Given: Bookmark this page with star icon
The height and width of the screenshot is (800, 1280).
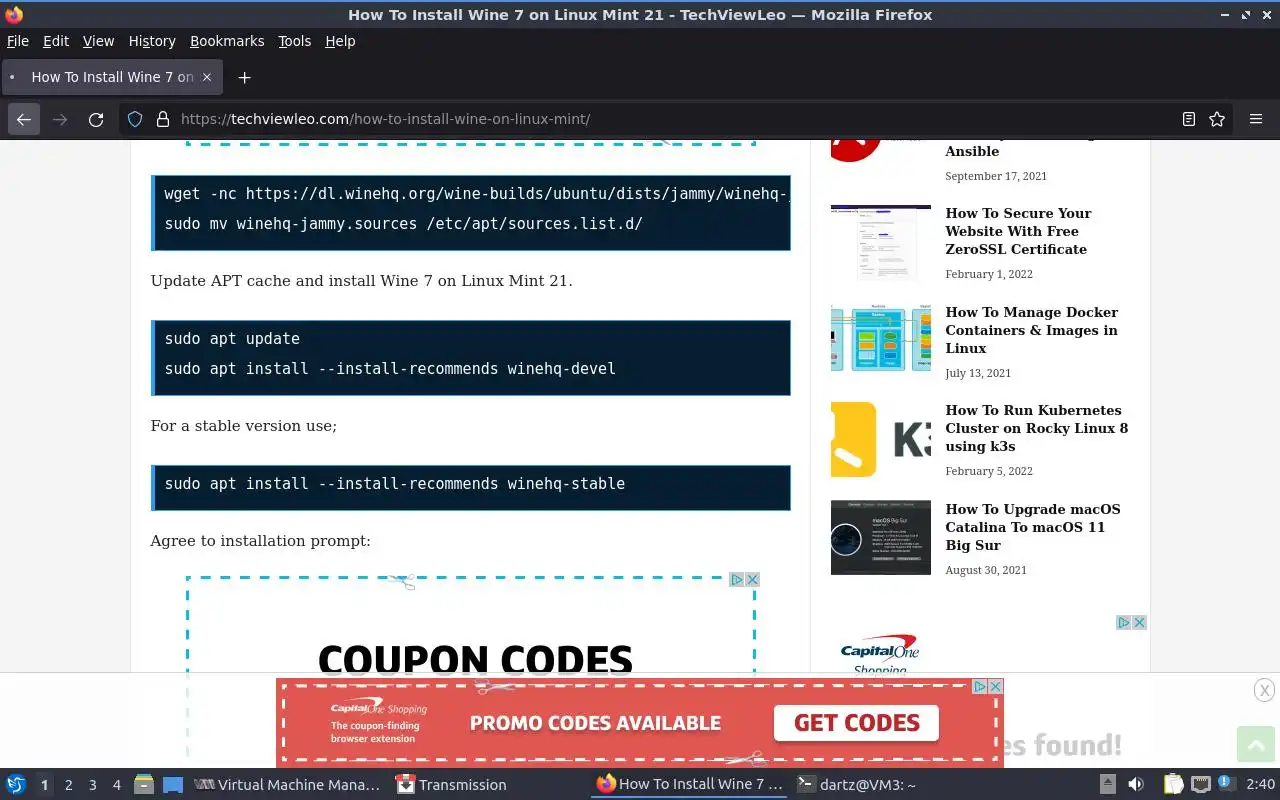Looking at the screenshot, I should pyautogui.click(x=1217, y=119).
